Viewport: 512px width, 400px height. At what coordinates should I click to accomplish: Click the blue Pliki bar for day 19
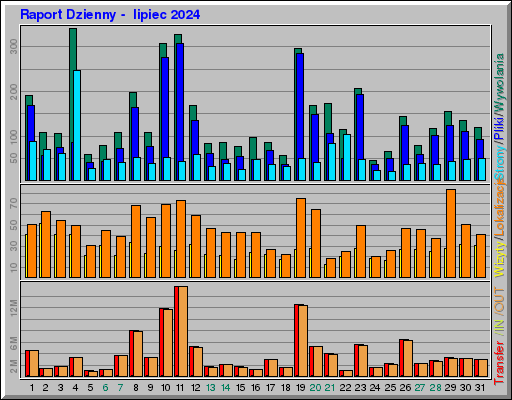tap(300, 106)
